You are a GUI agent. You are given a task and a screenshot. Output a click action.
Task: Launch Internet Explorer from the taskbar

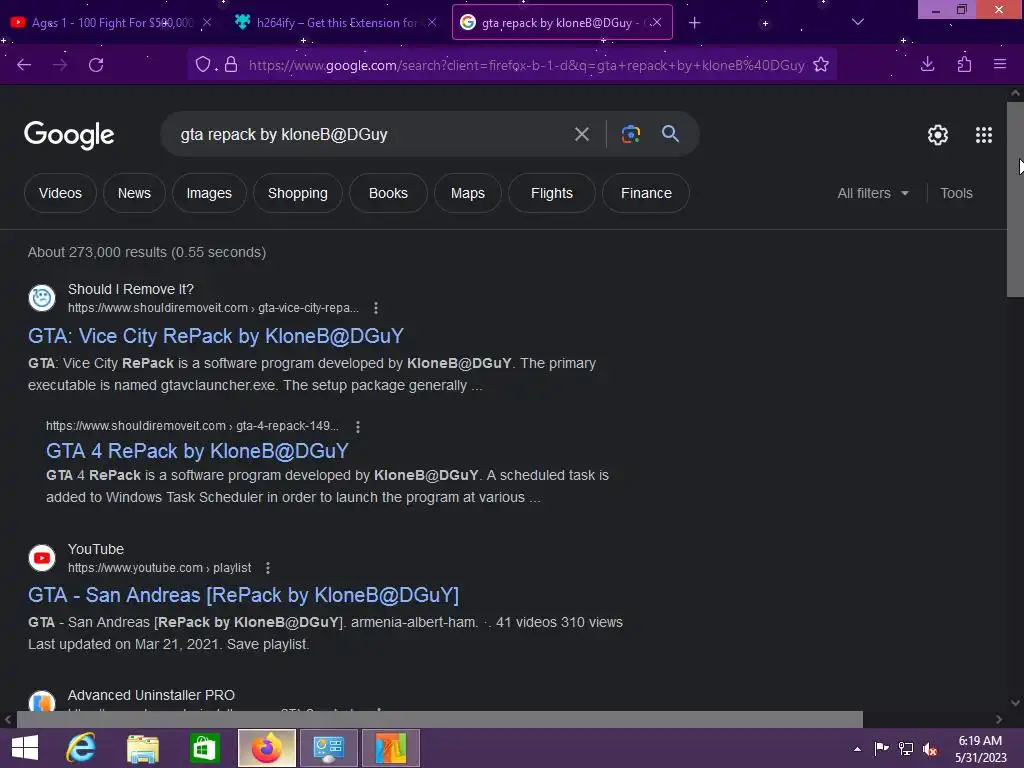coord(81,748)
